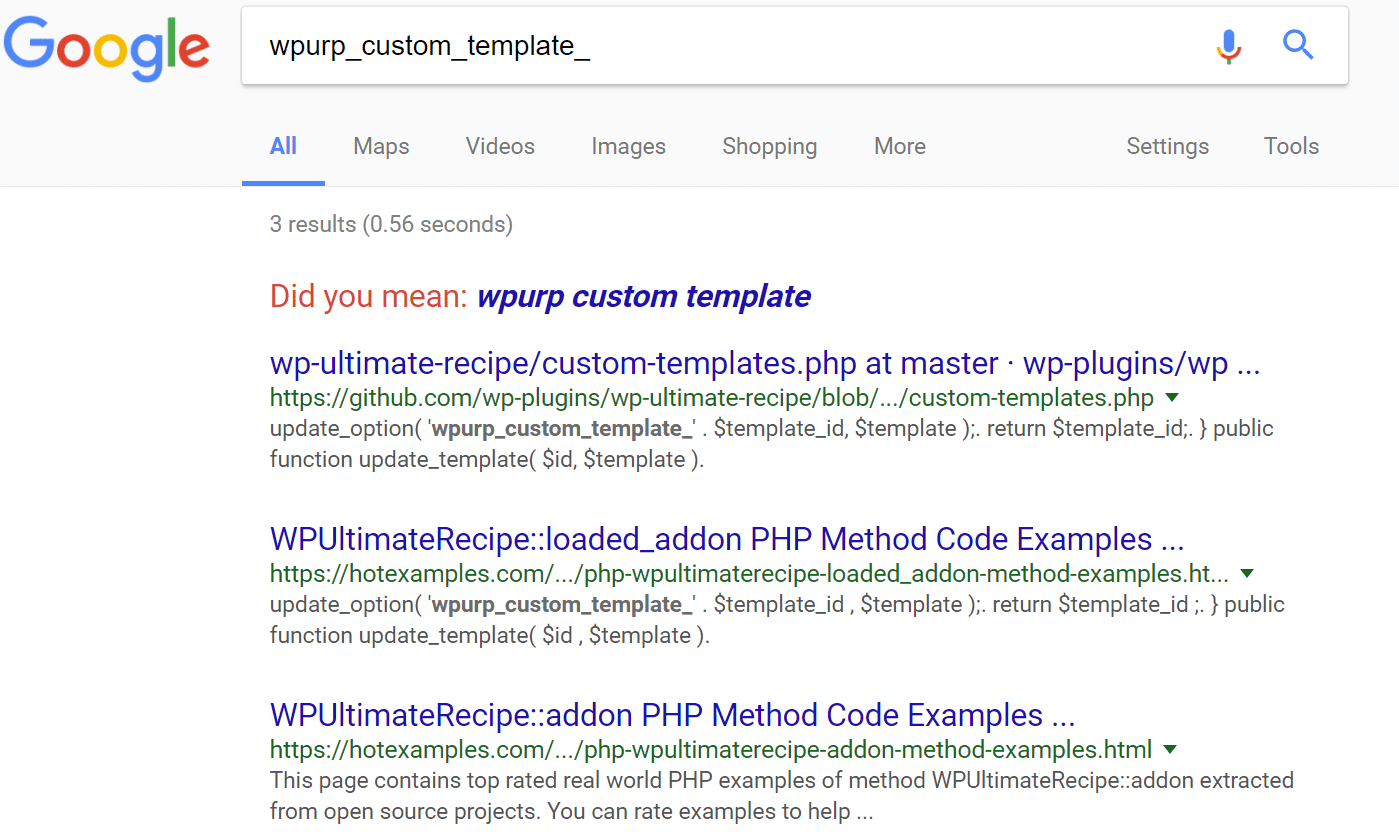The height and width of the screenshot is (832, 1399).
Task: Switch to the Videos search tab
Action: [x=499, y=146]
